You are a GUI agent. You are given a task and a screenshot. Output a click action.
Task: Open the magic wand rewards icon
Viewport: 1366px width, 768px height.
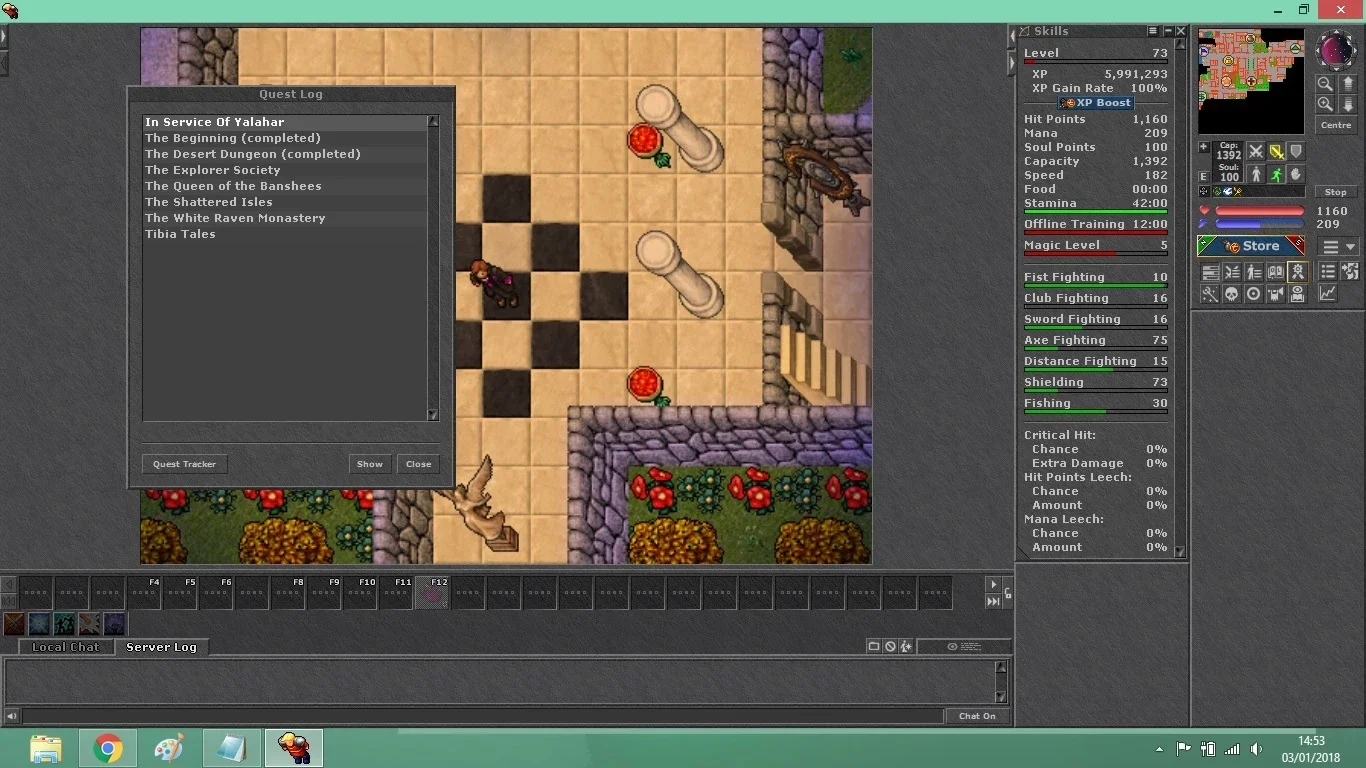[1210, 293]
